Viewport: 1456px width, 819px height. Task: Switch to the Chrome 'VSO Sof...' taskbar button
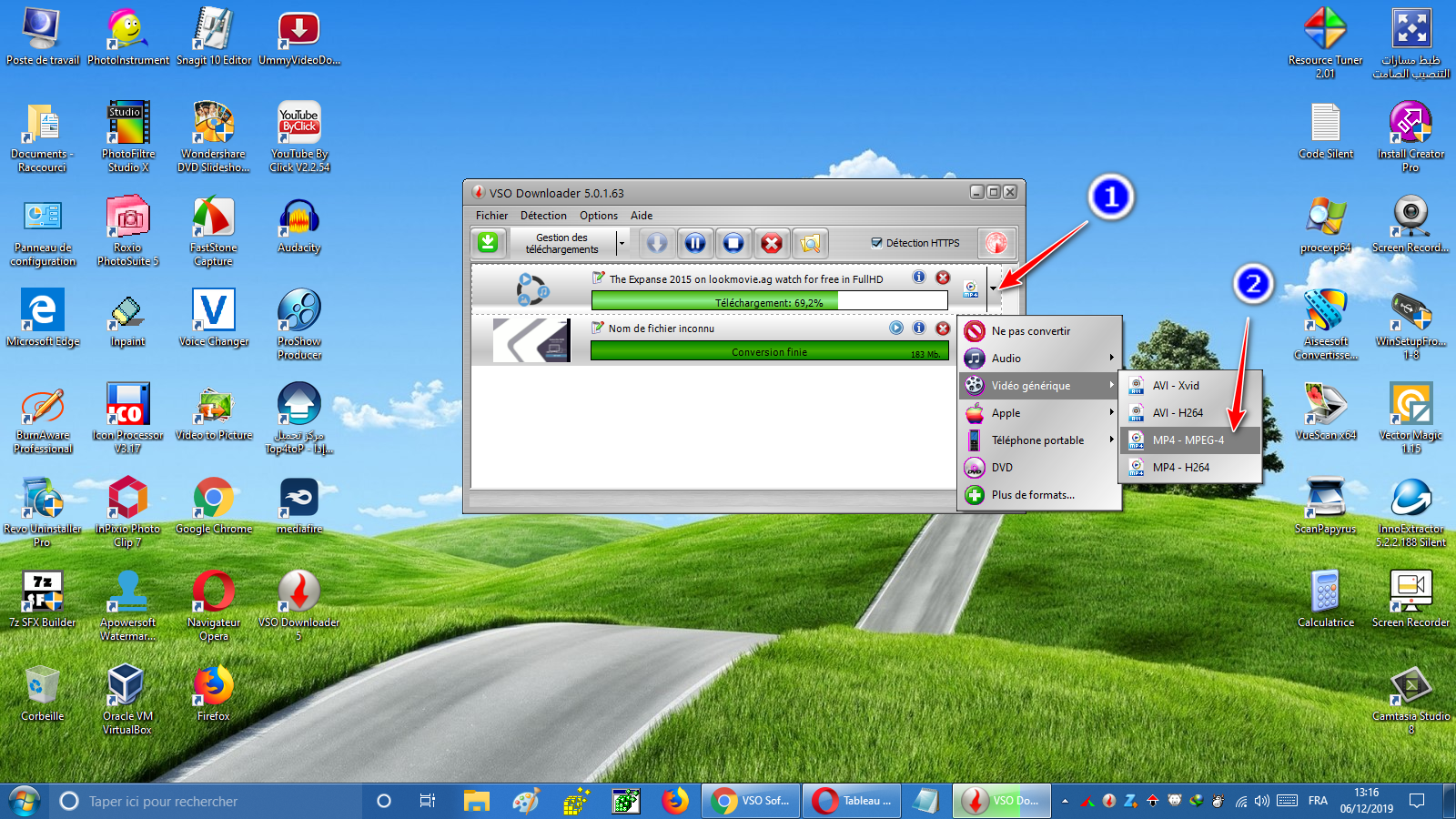[x=751, y=801]
